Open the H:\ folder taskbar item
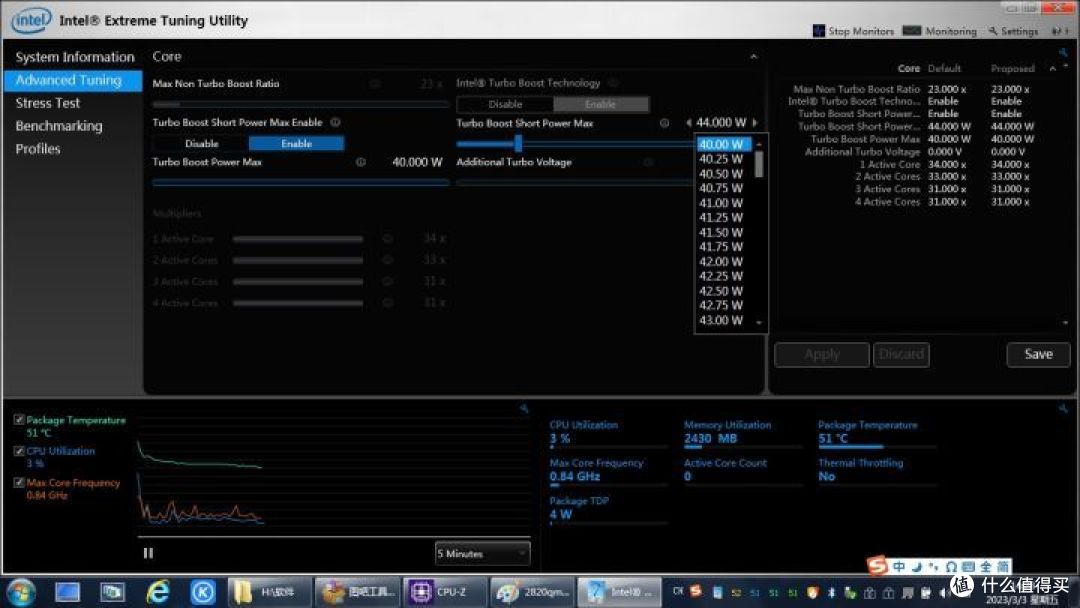 point(269,592)
